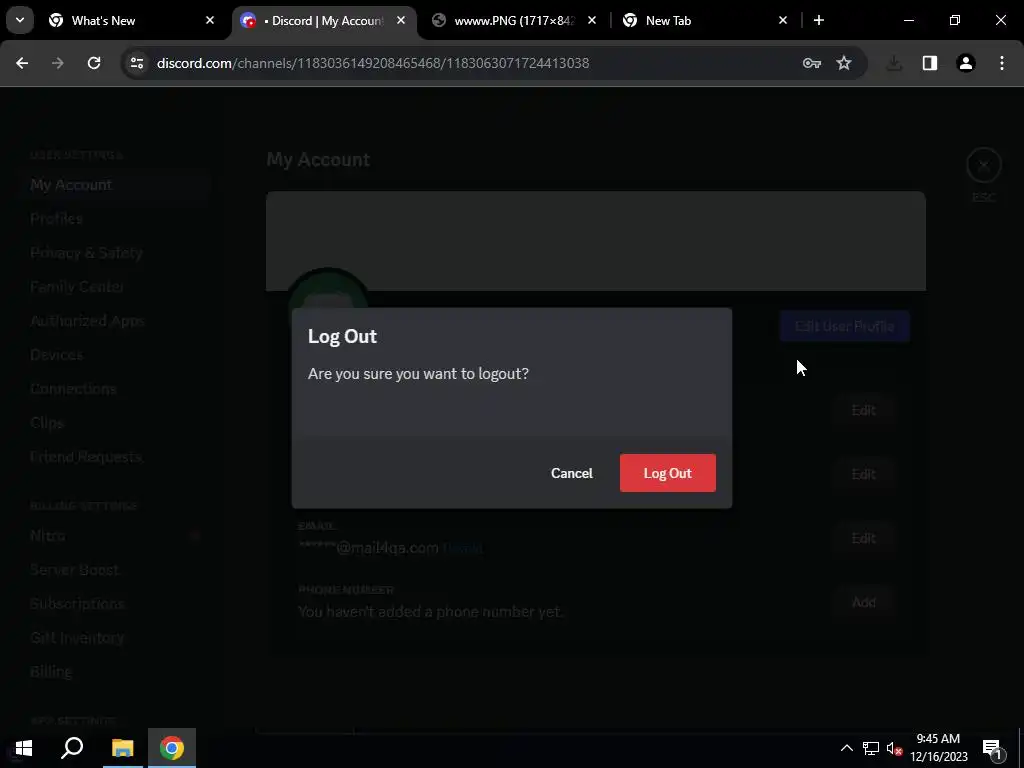Image resolution: width=1024 pixels, height=768 pixels.
Task: Close the What's New tab
Action: click(210, 20)
